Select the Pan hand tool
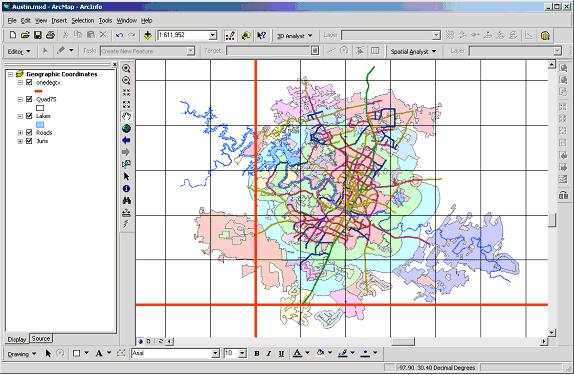The height and width of the screenshot is (375, 574). click(x=126, y=116)
